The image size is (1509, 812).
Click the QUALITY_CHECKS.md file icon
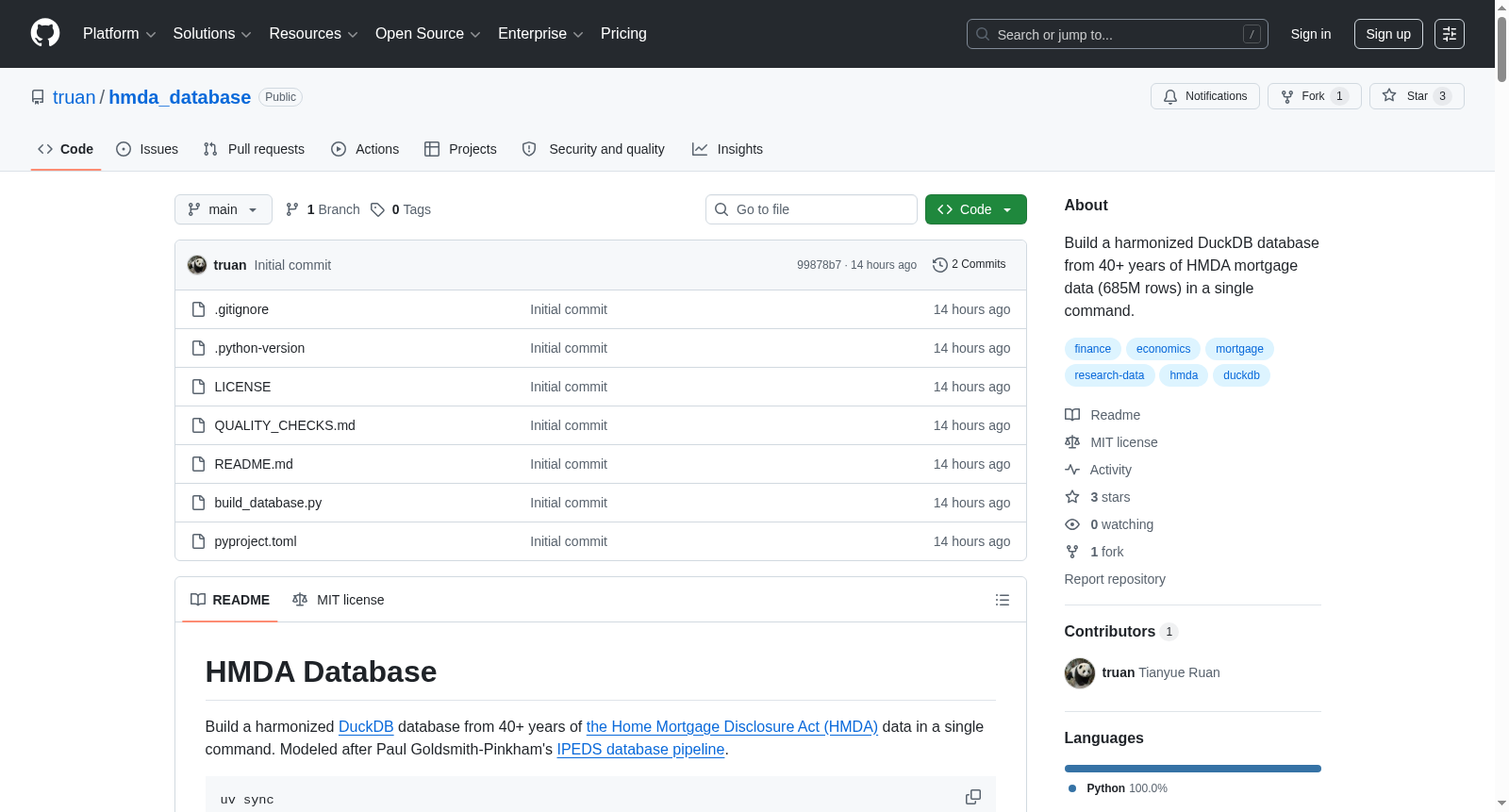coord(198,425)
